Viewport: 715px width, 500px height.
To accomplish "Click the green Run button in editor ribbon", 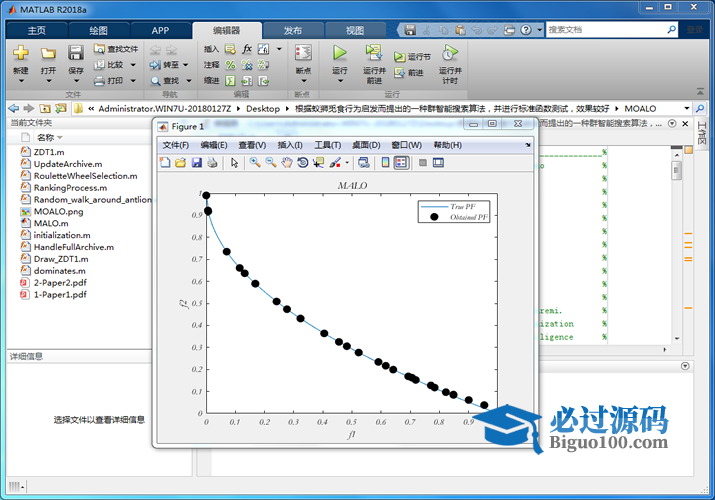I will point(340,53).
